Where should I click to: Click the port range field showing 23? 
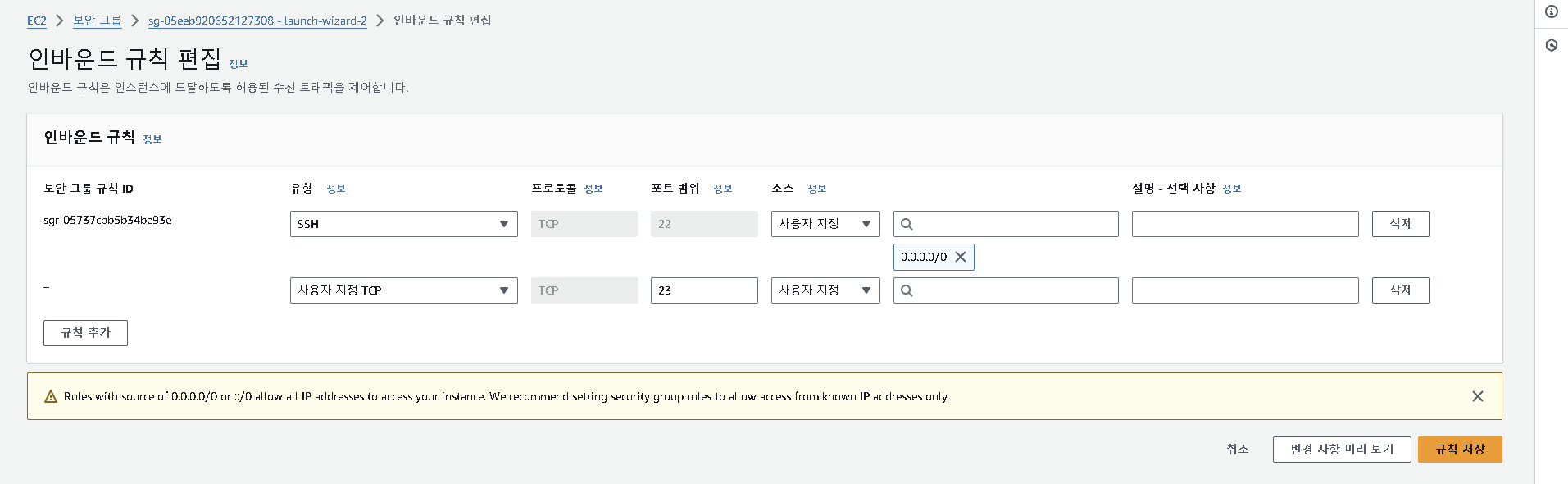[704, 290]
